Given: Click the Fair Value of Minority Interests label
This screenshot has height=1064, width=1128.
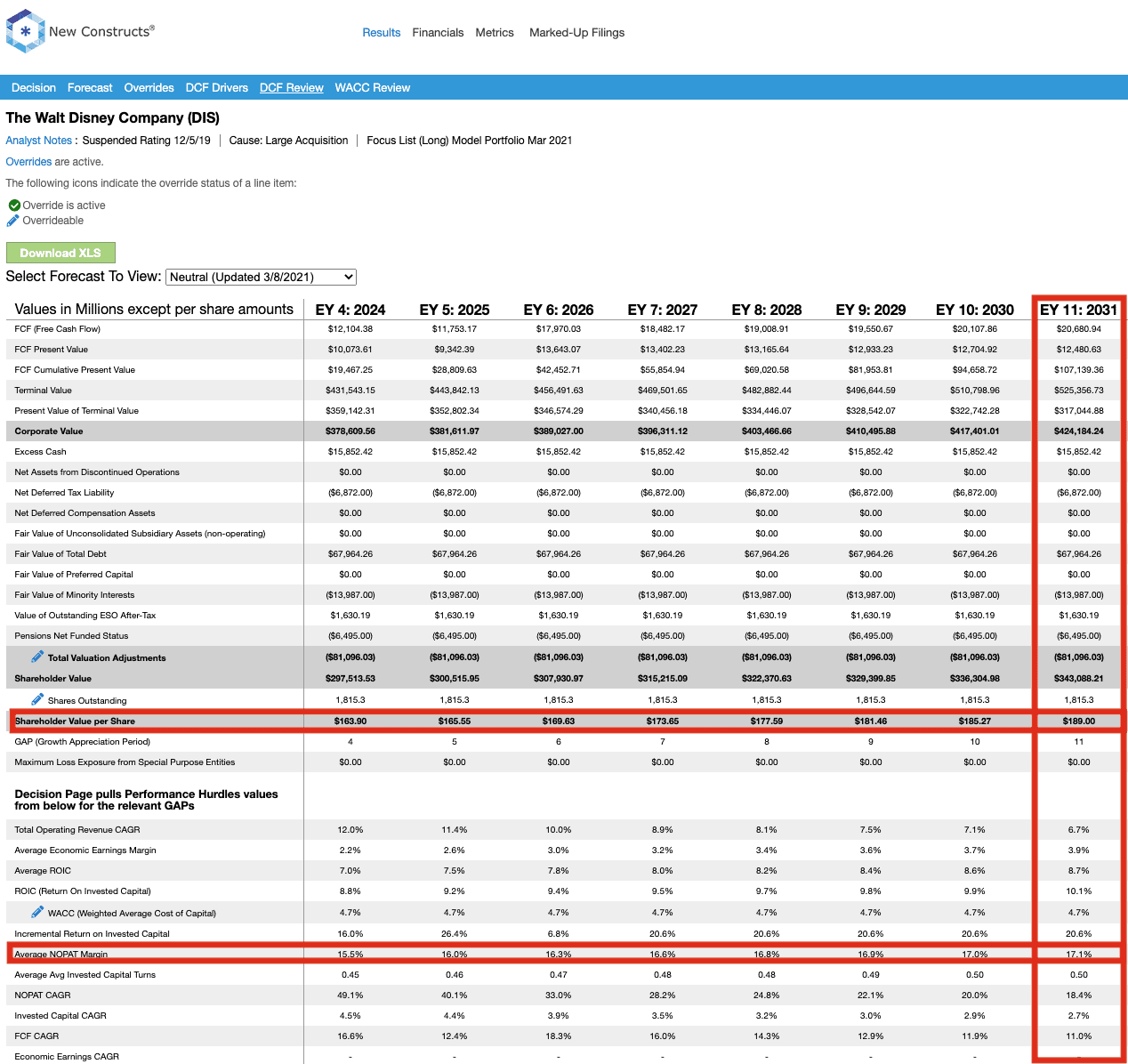Looking at the screenshot, I should click(x=75, y=595).
